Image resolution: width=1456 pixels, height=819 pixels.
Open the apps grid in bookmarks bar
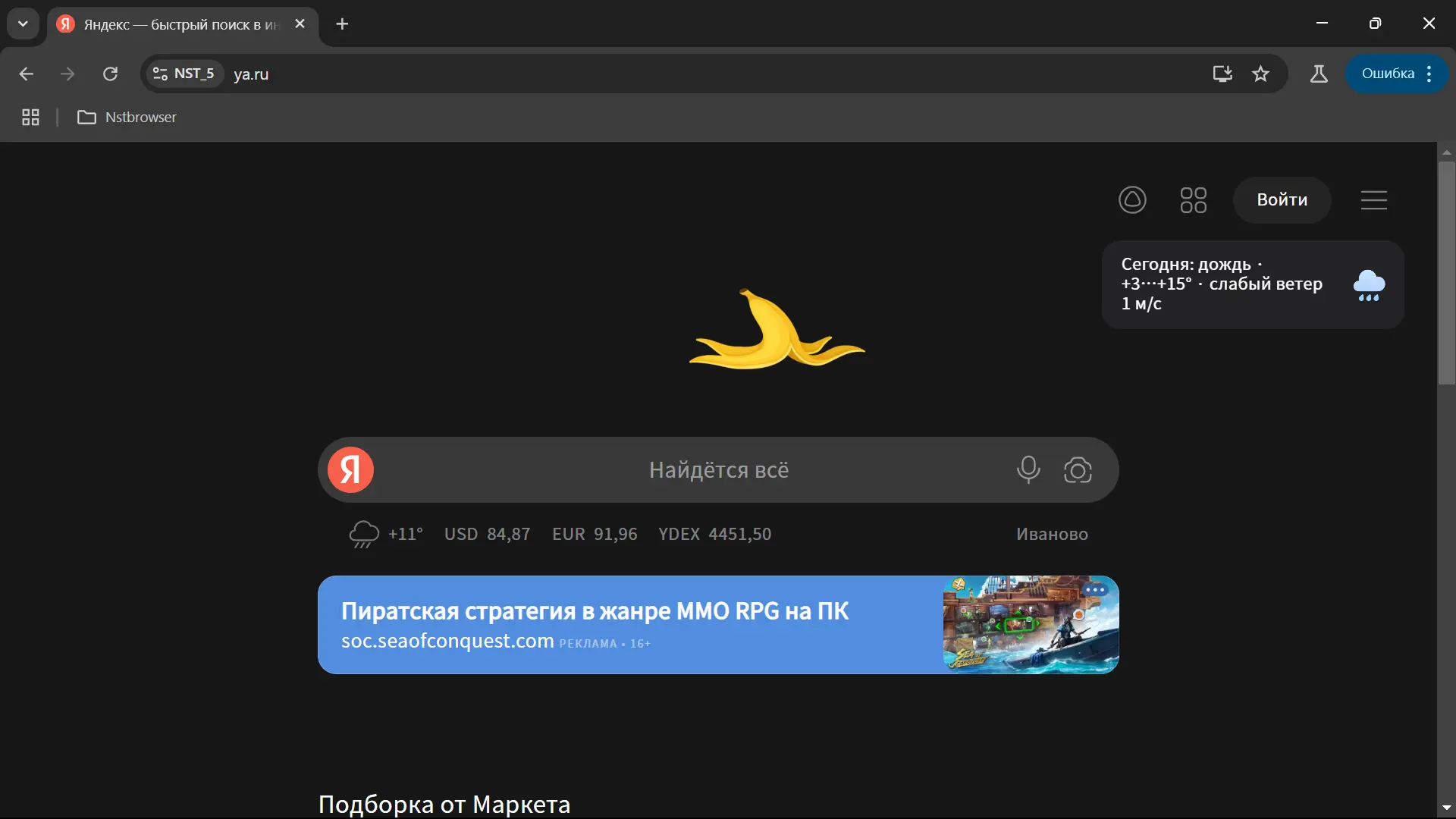pyautogui.click(x=30, y=118)
